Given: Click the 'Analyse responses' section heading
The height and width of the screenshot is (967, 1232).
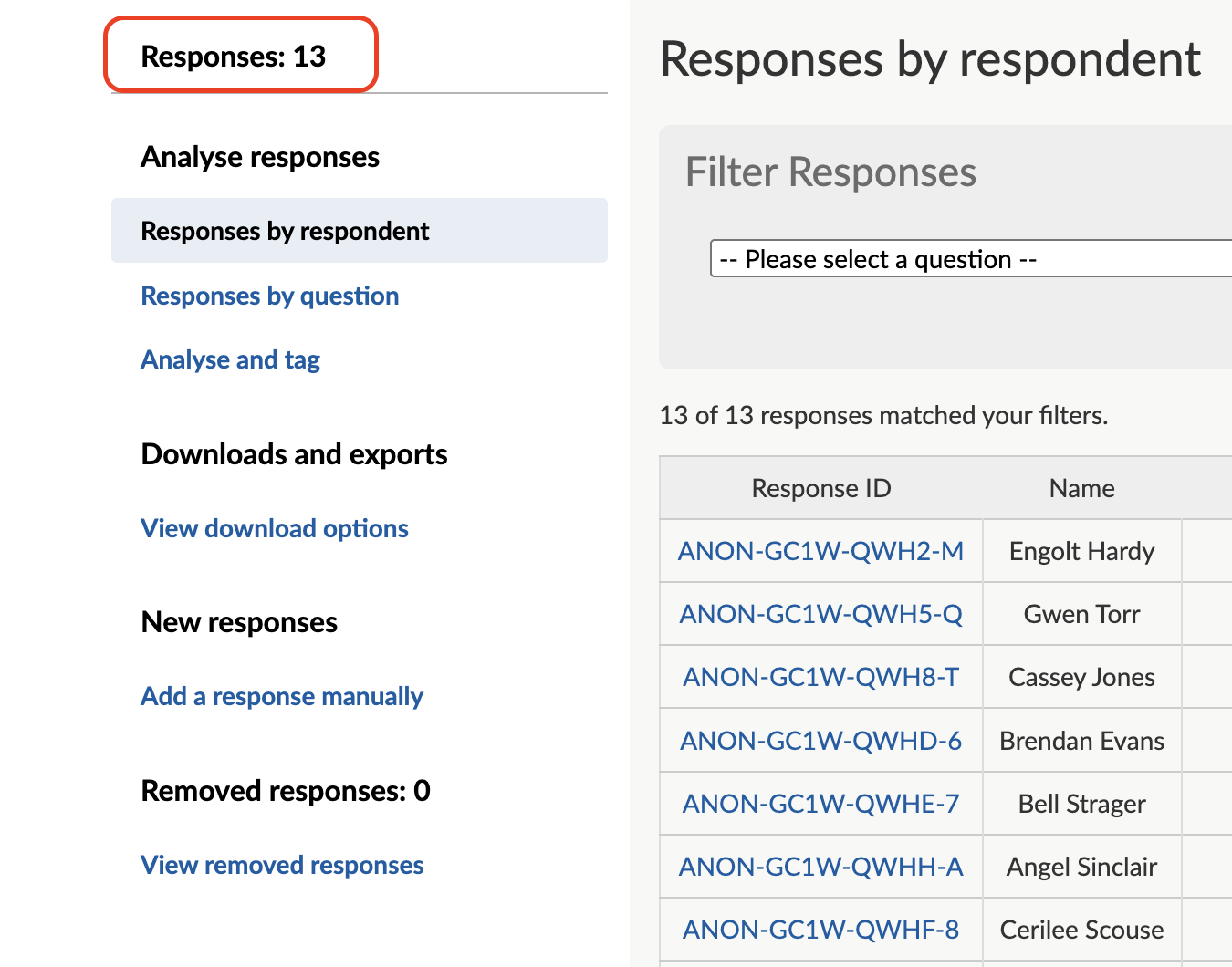Looking at the screenshot, I should coord(260,157).
